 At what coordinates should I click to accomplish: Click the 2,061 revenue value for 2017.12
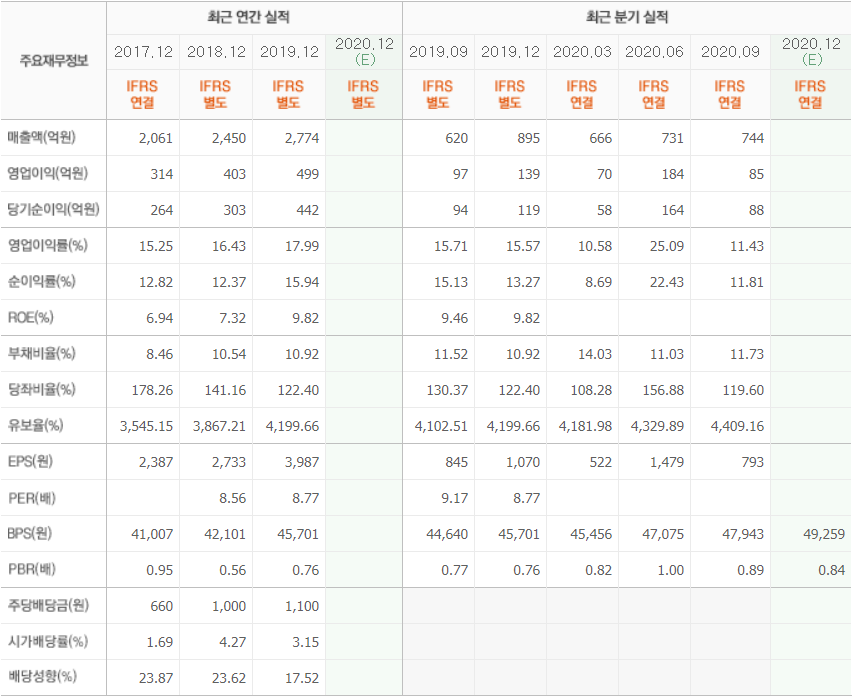click(x=156, y=138)
